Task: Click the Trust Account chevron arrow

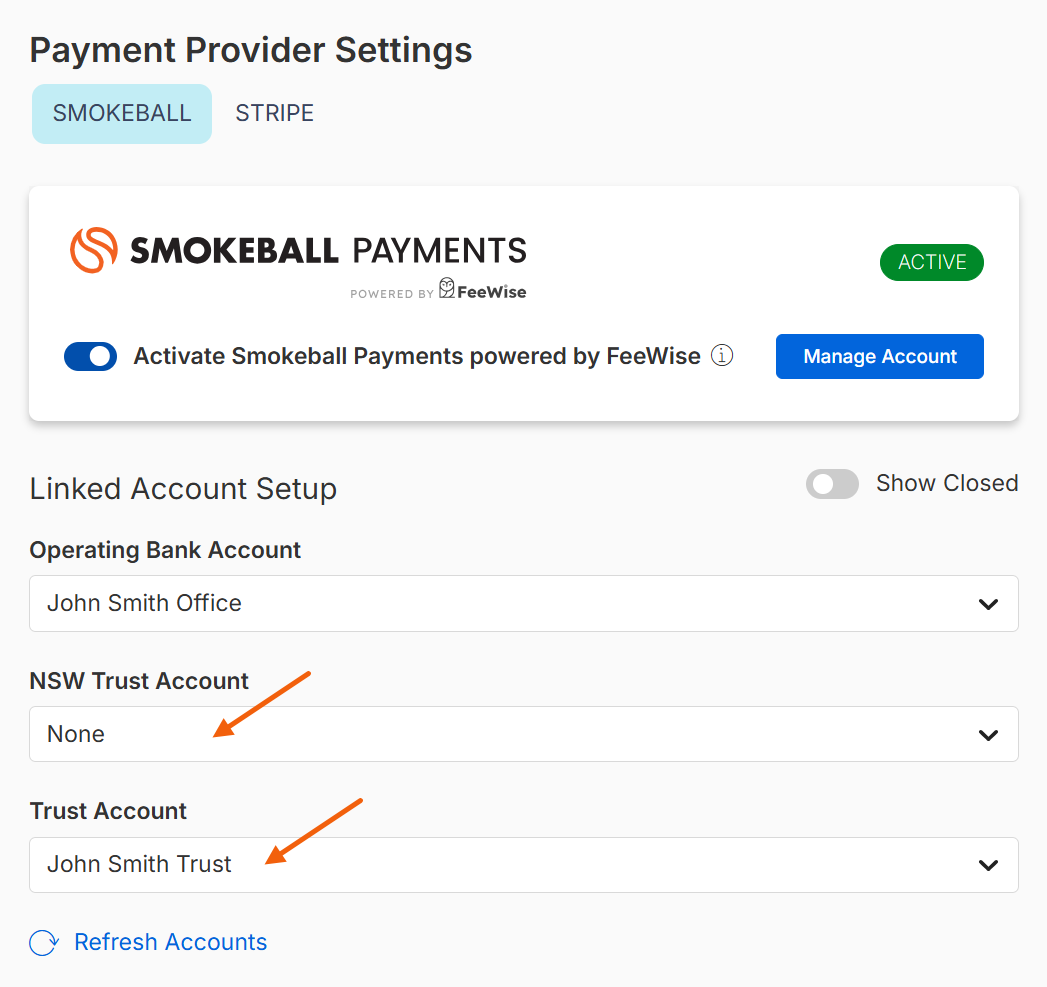Action: click(988, 865)
